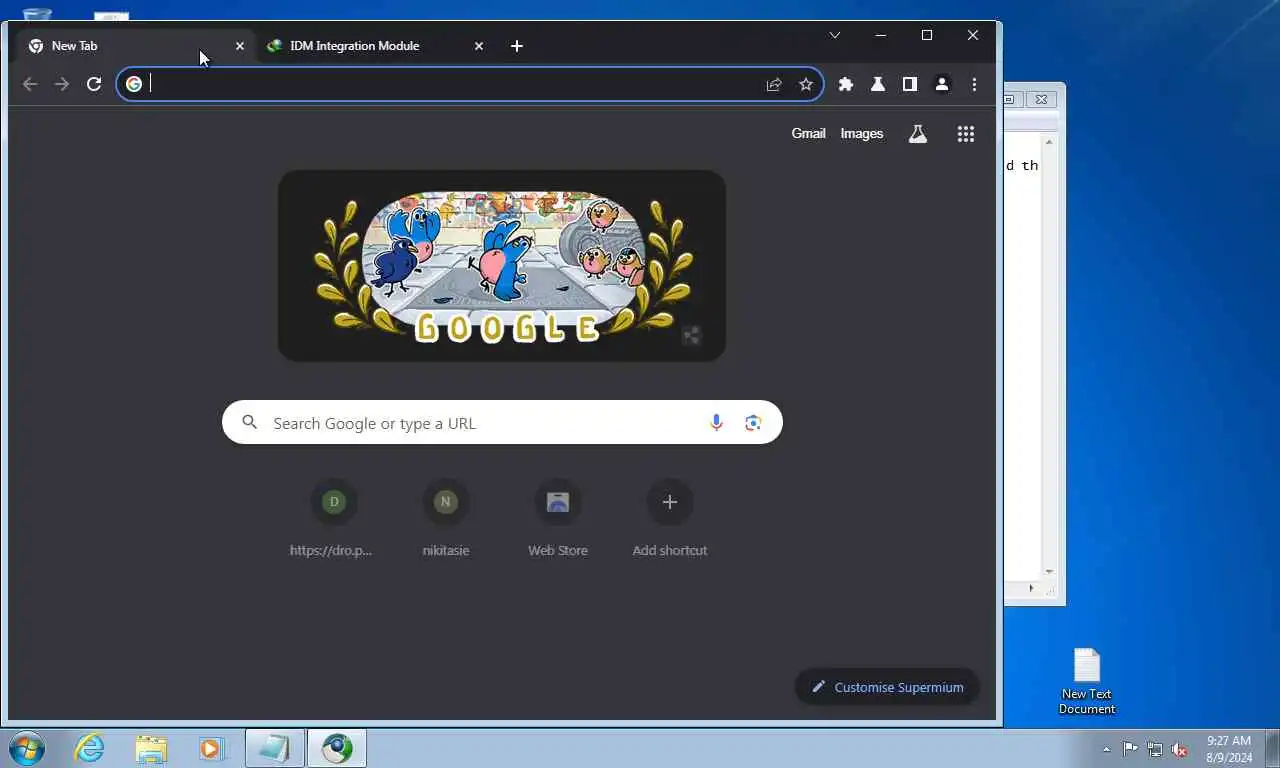The image size is (1280, 768).
Task: Close the New Tab tab
Action: click(240, 46)
